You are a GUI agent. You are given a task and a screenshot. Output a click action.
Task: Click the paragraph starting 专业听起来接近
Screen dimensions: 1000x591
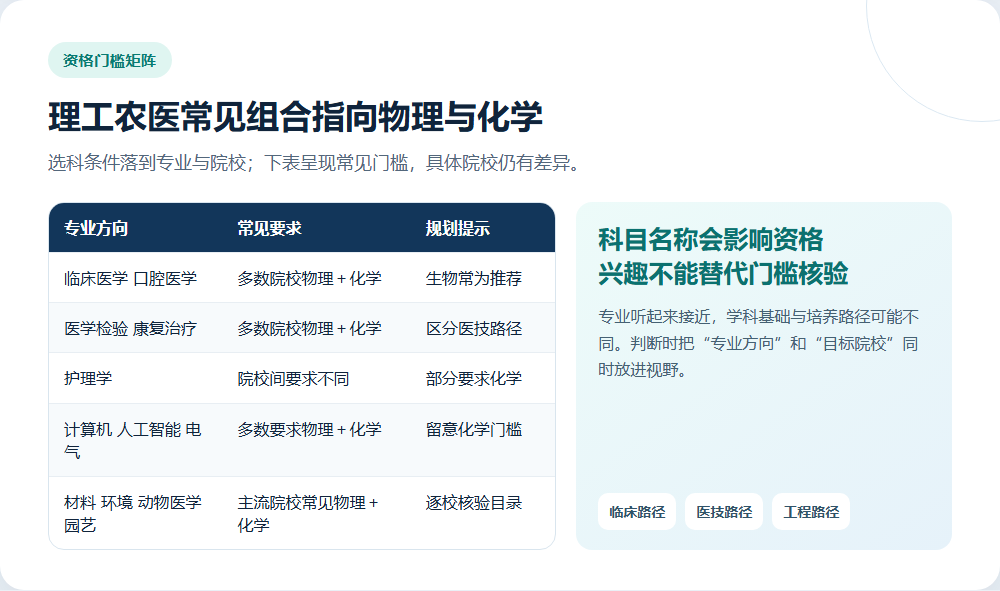pos(758,343)
